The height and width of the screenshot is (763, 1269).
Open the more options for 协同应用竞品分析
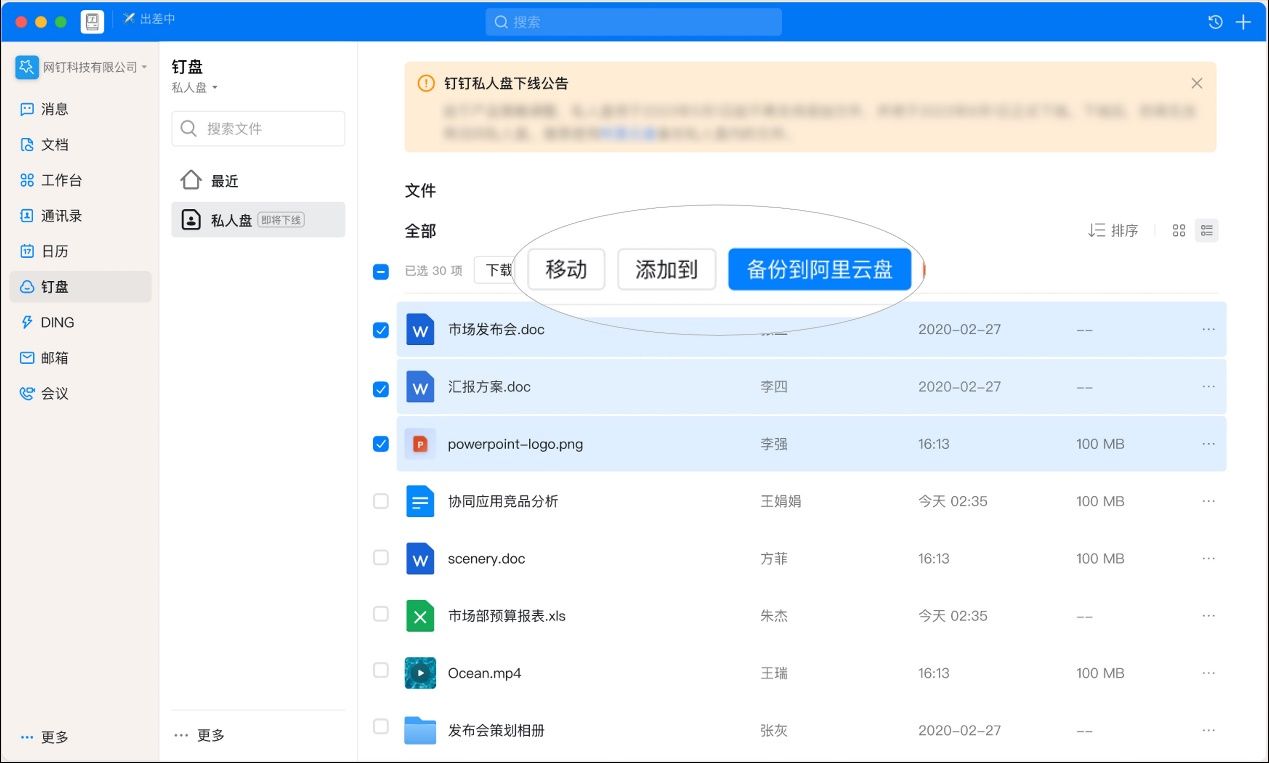point(1209,501)
